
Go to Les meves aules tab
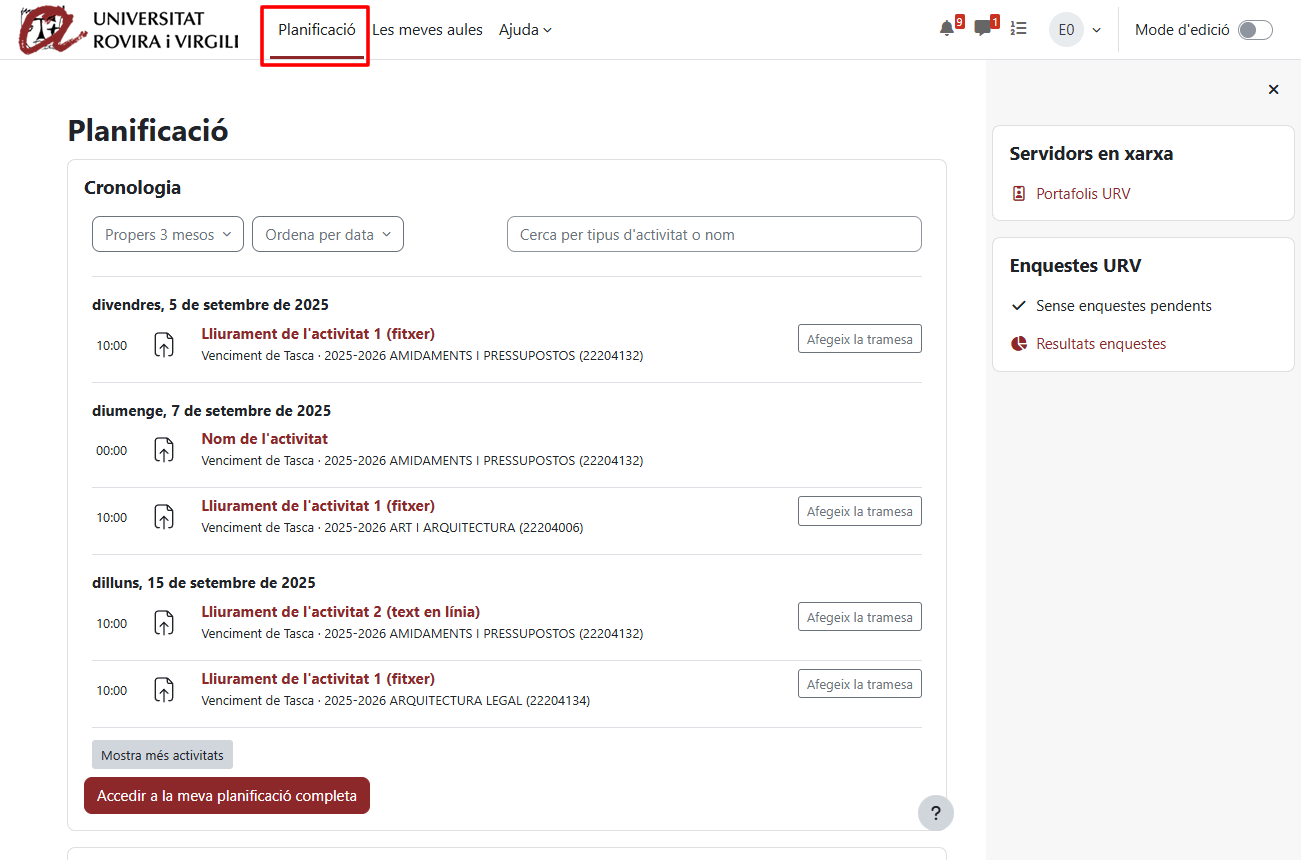coord(427,30)
